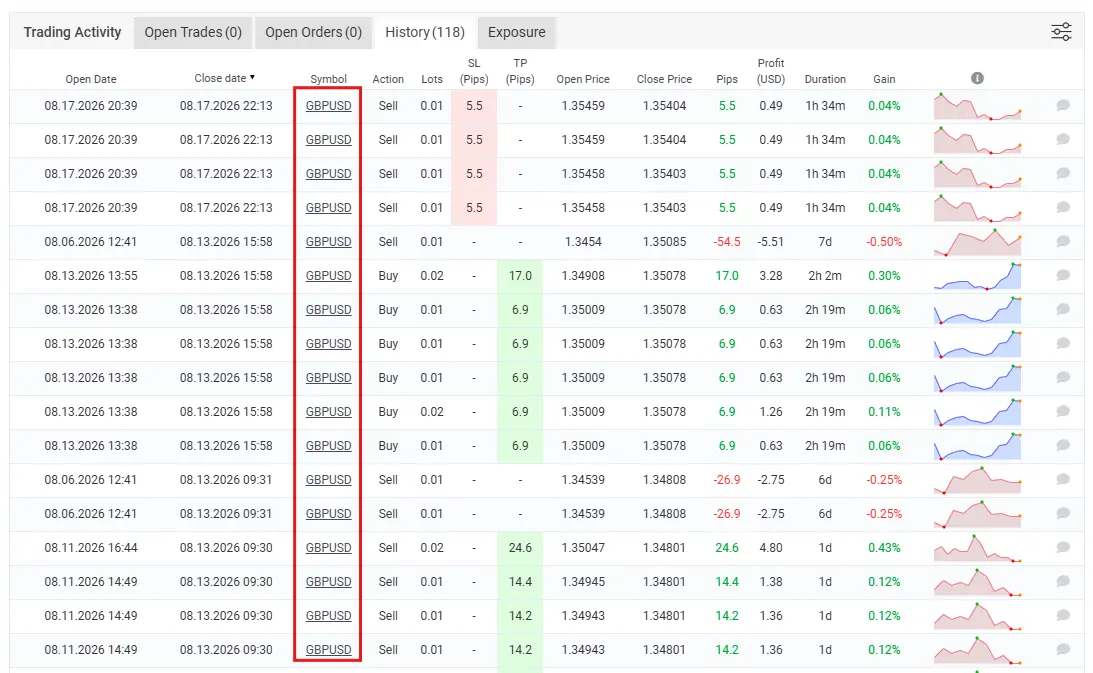Sort by the Profit (USD) column header

pos(771,71)
